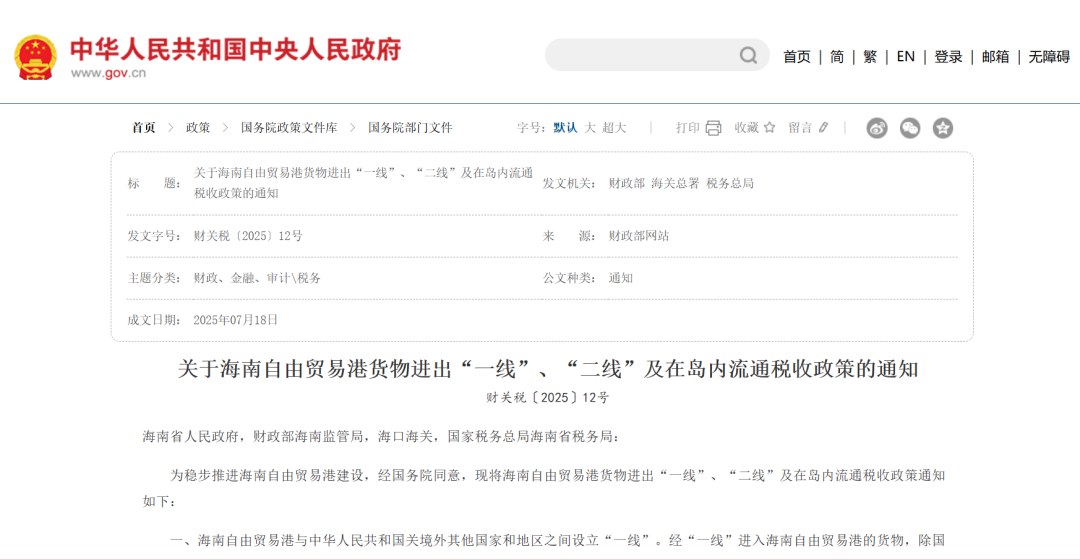Image resolution: width=1080 pixels, height=560 pixels.
Task: Click source value 财政部网站
Action: pos(638,236)
